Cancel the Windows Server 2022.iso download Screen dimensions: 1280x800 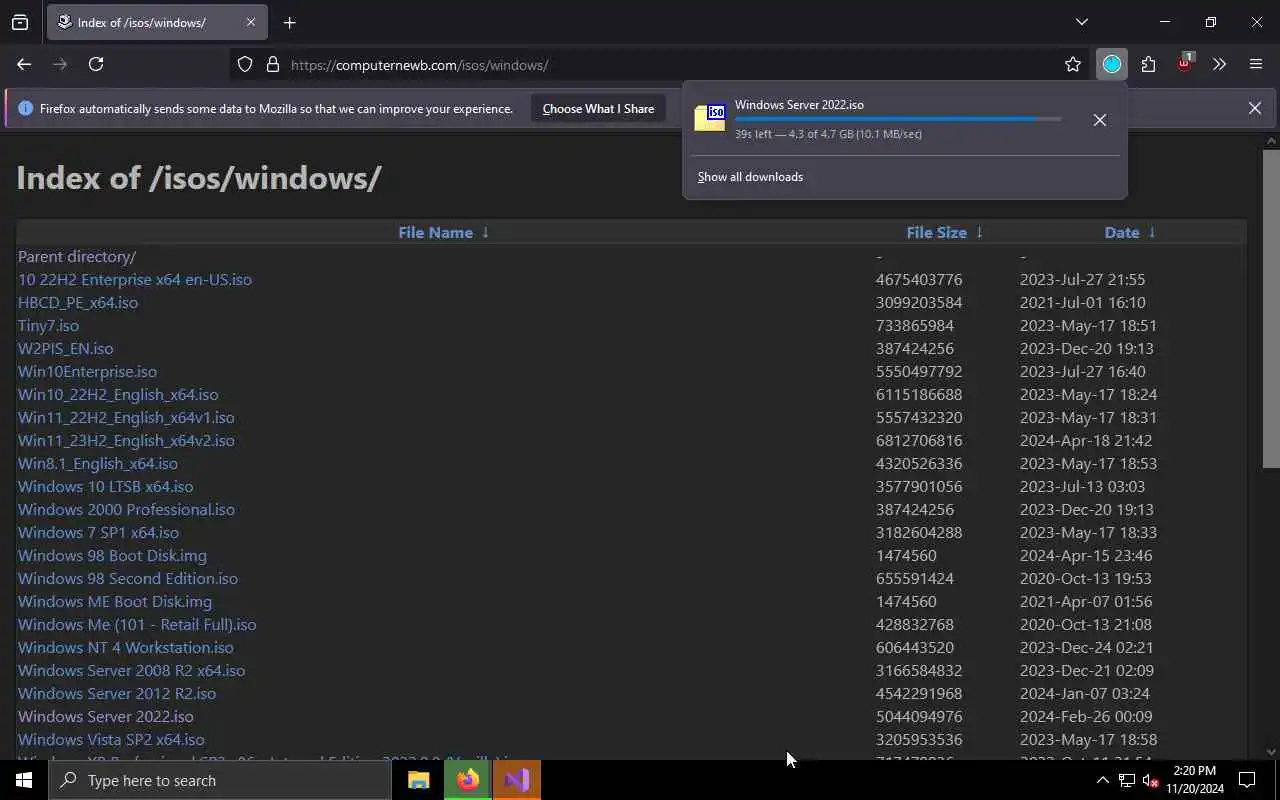[1099, 120]
